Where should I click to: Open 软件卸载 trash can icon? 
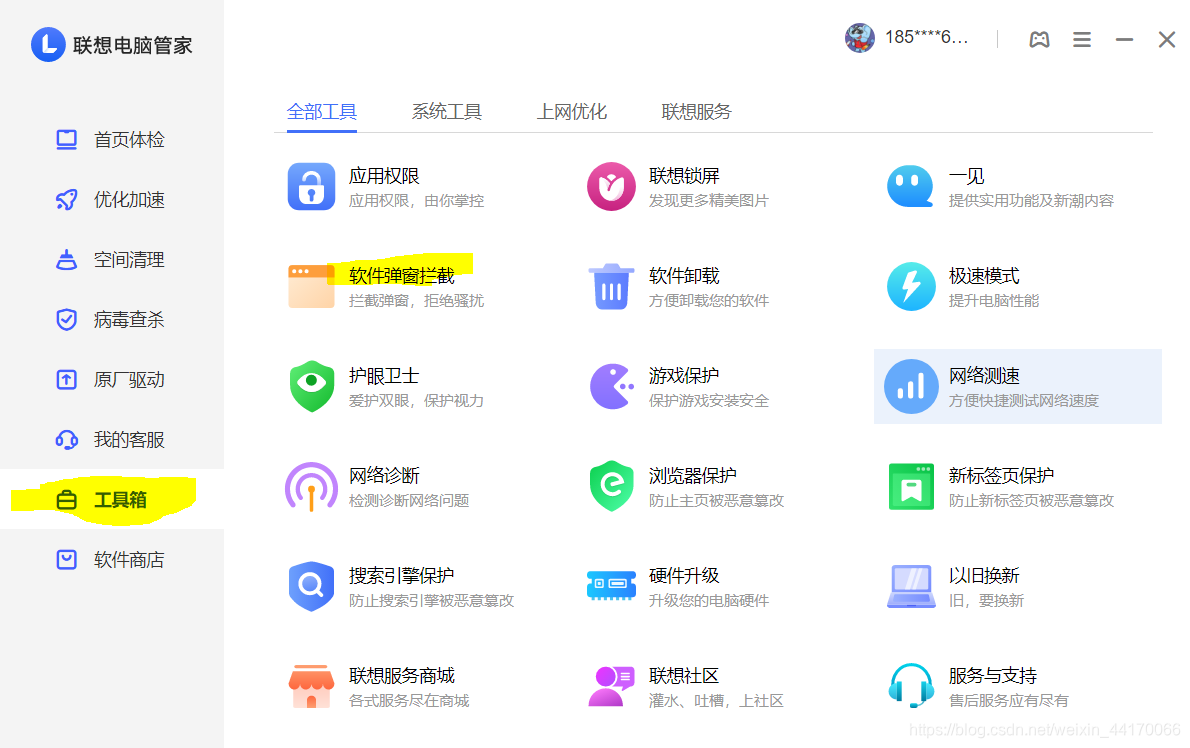click(x=611, y=287)
